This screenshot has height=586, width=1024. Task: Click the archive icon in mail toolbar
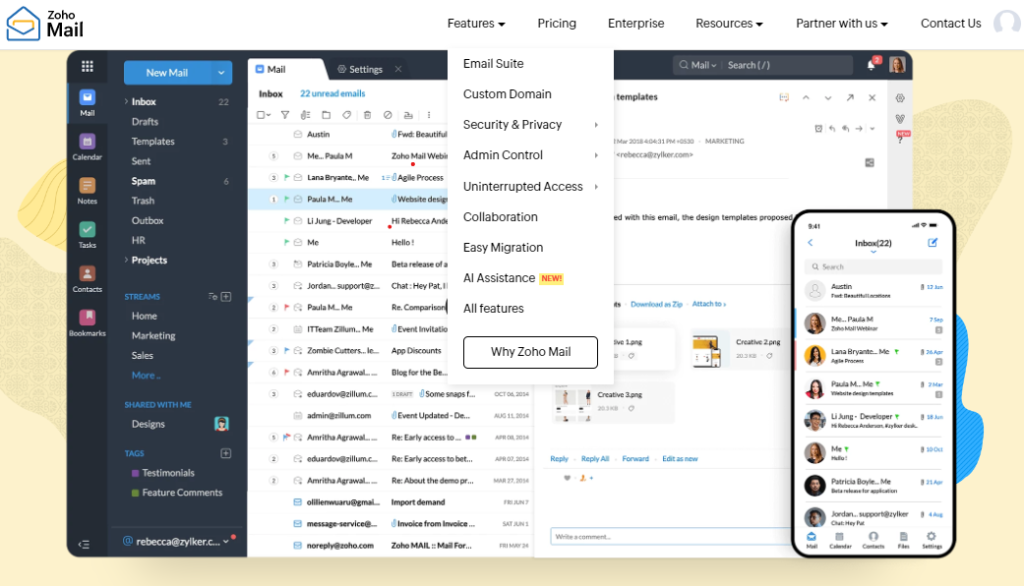[x=408, y=115]
